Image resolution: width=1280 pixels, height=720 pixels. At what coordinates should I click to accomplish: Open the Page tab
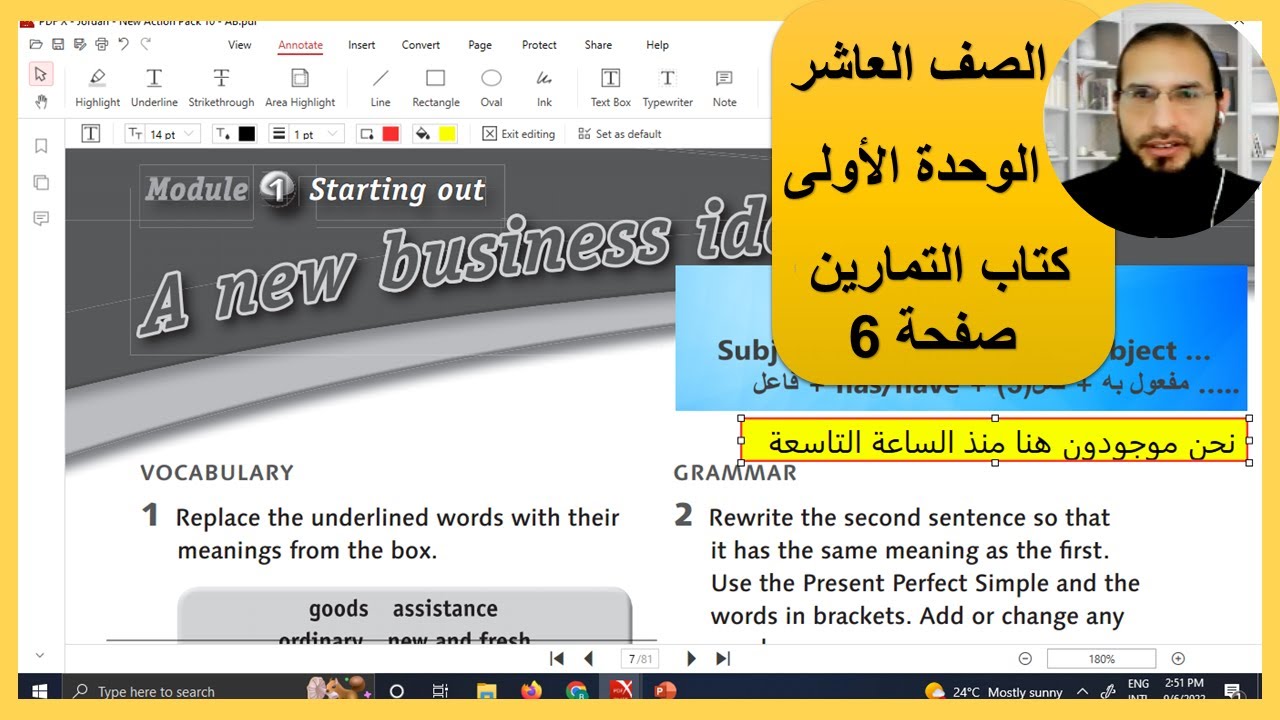point(480,45)
